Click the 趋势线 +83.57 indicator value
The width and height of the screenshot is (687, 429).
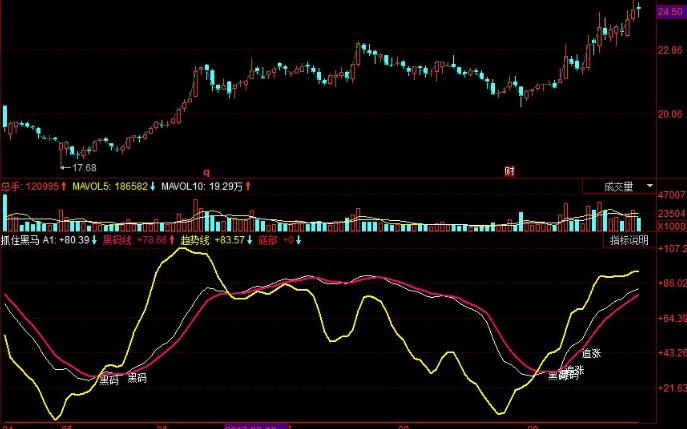coord(216,240)
